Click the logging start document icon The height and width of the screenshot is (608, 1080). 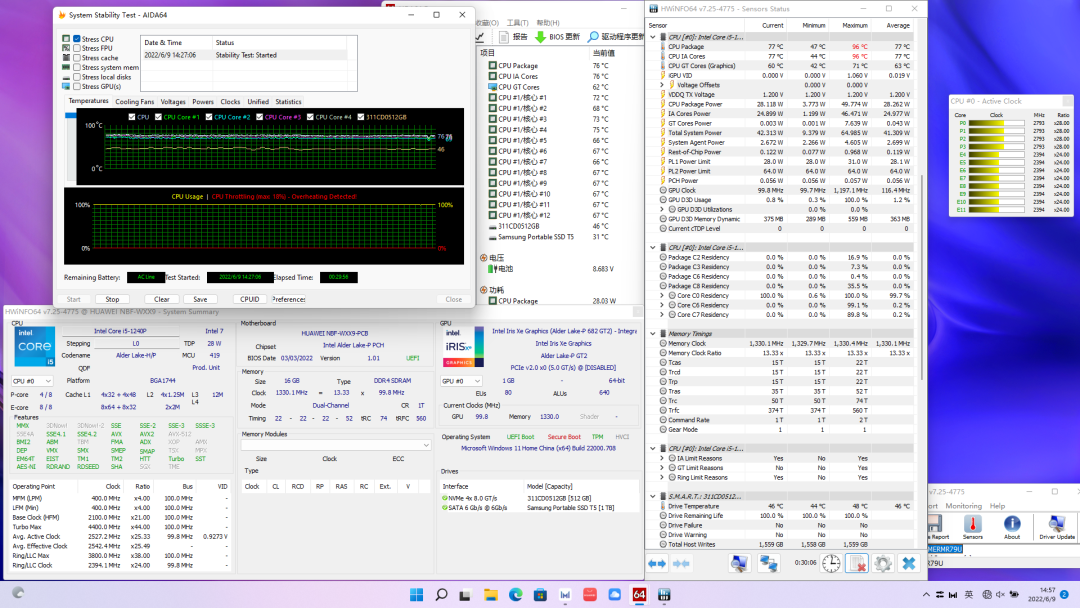click(857, 564)
